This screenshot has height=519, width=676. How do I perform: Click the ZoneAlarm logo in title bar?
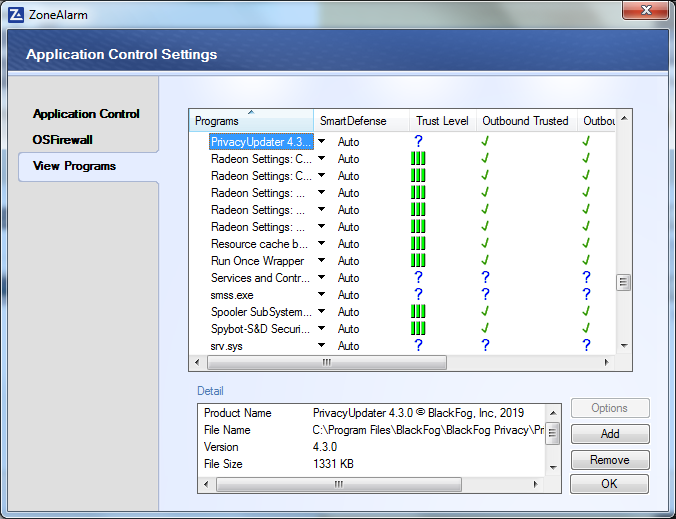[15, 10]
